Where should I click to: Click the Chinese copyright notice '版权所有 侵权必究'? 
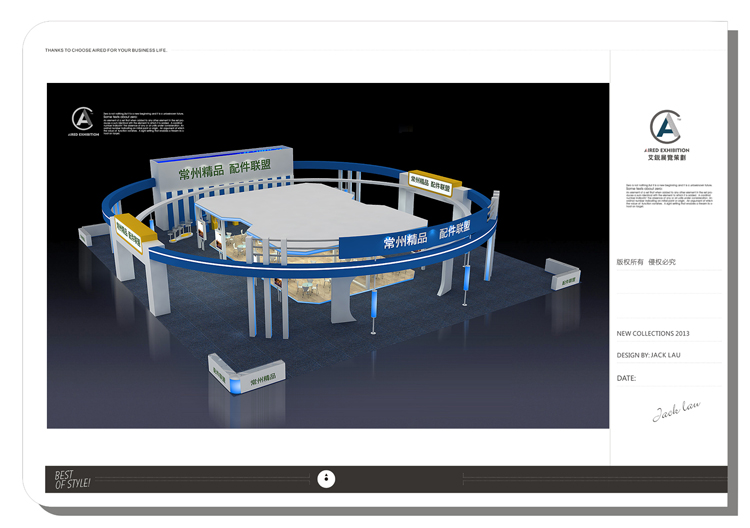click(646, 262)
